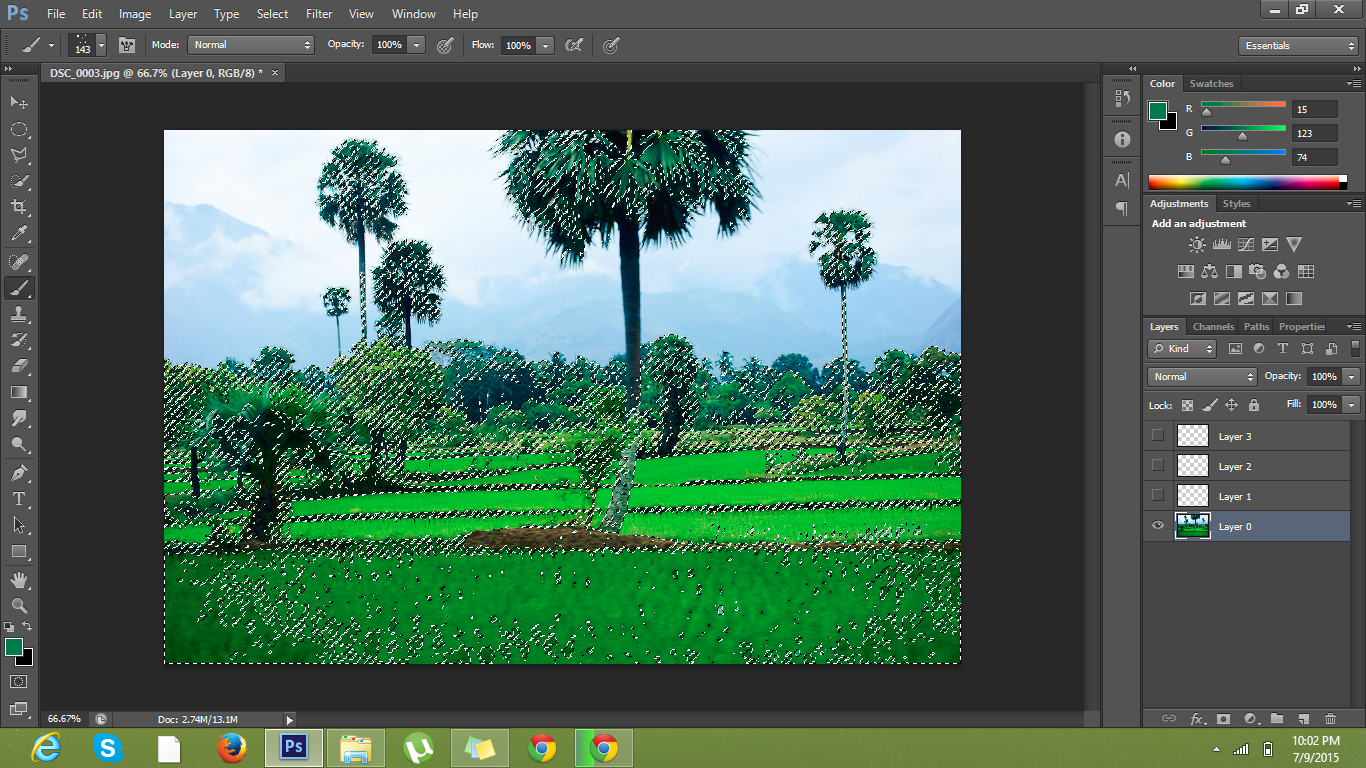The image size is (1366, 768).
Task: Switch to the Paths tab
Action: [1256, 326]
